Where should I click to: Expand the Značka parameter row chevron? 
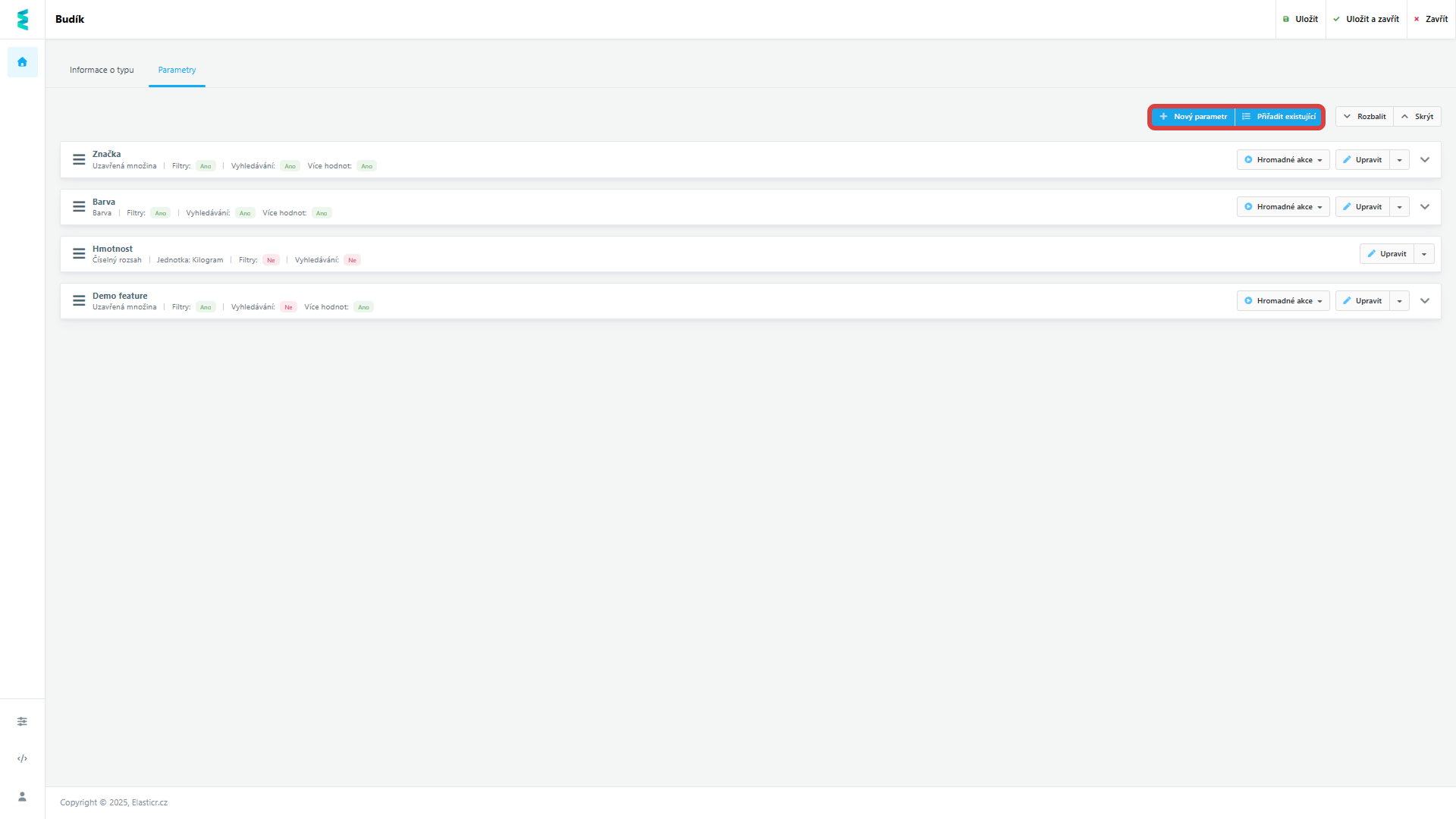coord(1425,159)
